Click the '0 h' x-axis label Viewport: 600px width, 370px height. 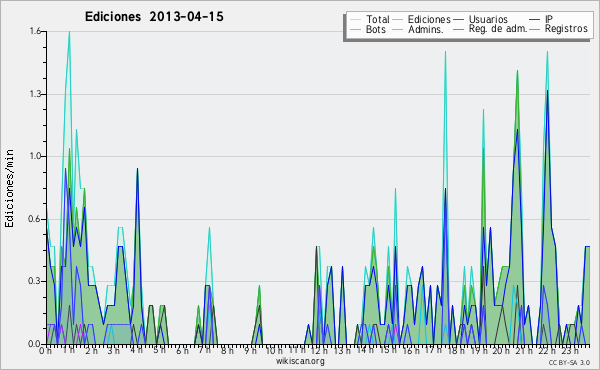point(46,350)
